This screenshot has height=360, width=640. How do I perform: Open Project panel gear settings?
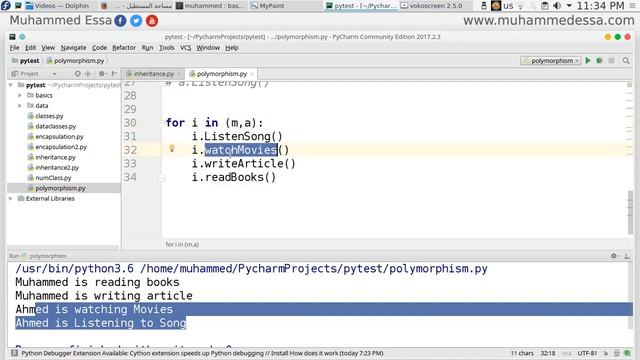[x=102, y=73]
